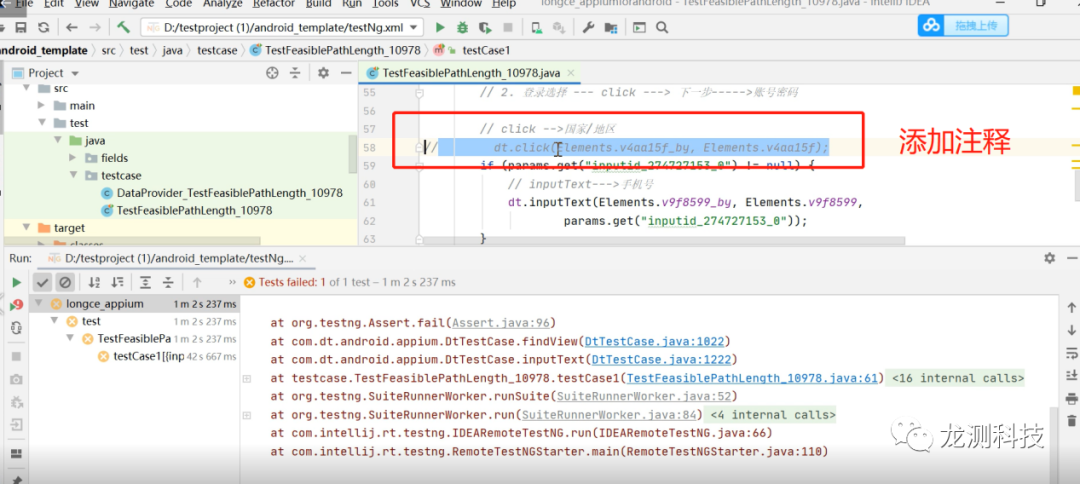Open Run panel settings gear
Image resolution: width=1080 pixels, height=484 pixels.
click(1049, 257)
